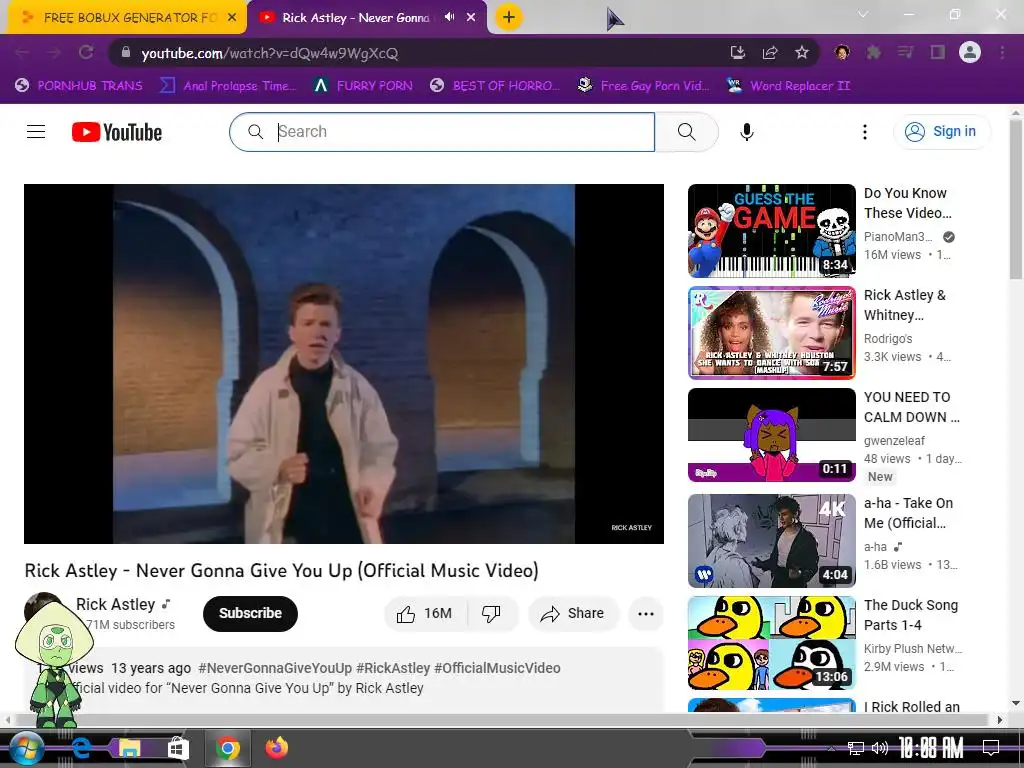Share the Rick Astley video
This screenshot has width=1024, height=768.
573,613
